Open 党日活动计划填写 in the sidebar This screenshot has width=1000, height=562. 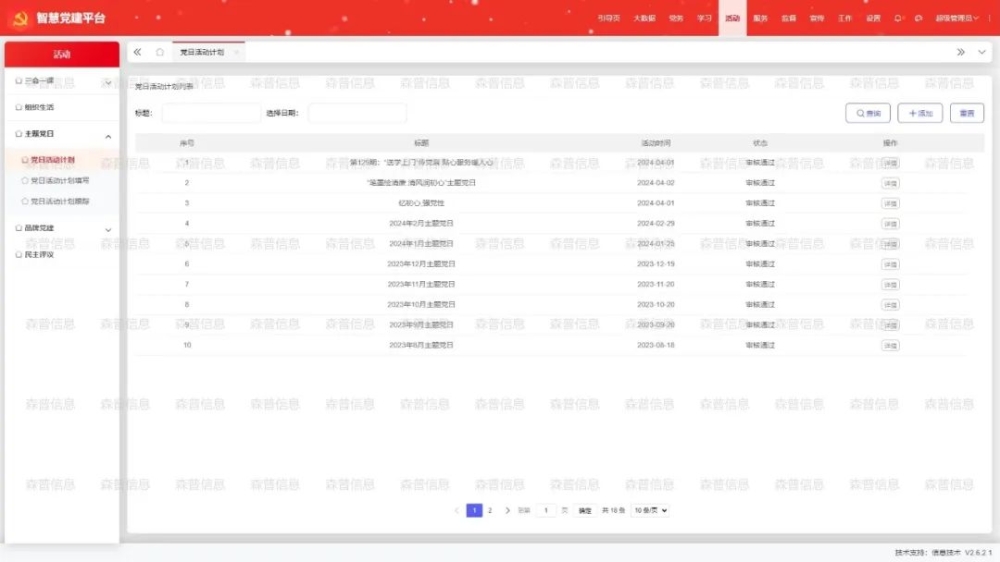[62, 181]
